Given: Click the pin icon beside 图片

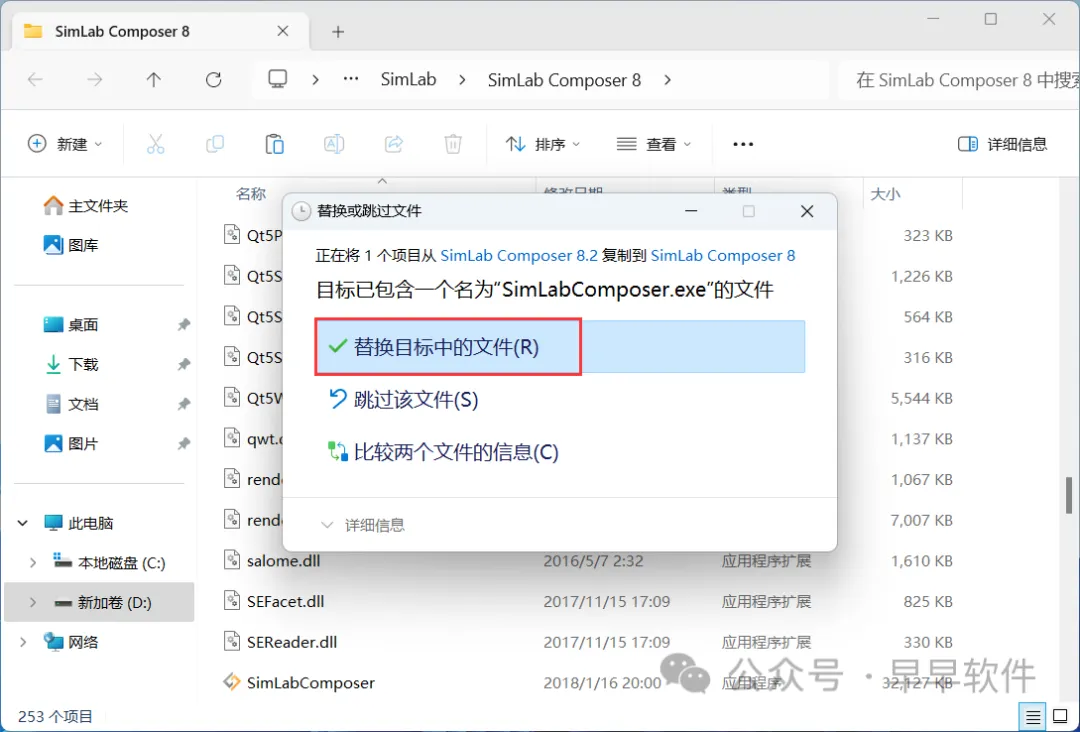Looking at the screenshot, I should point(183,444).
